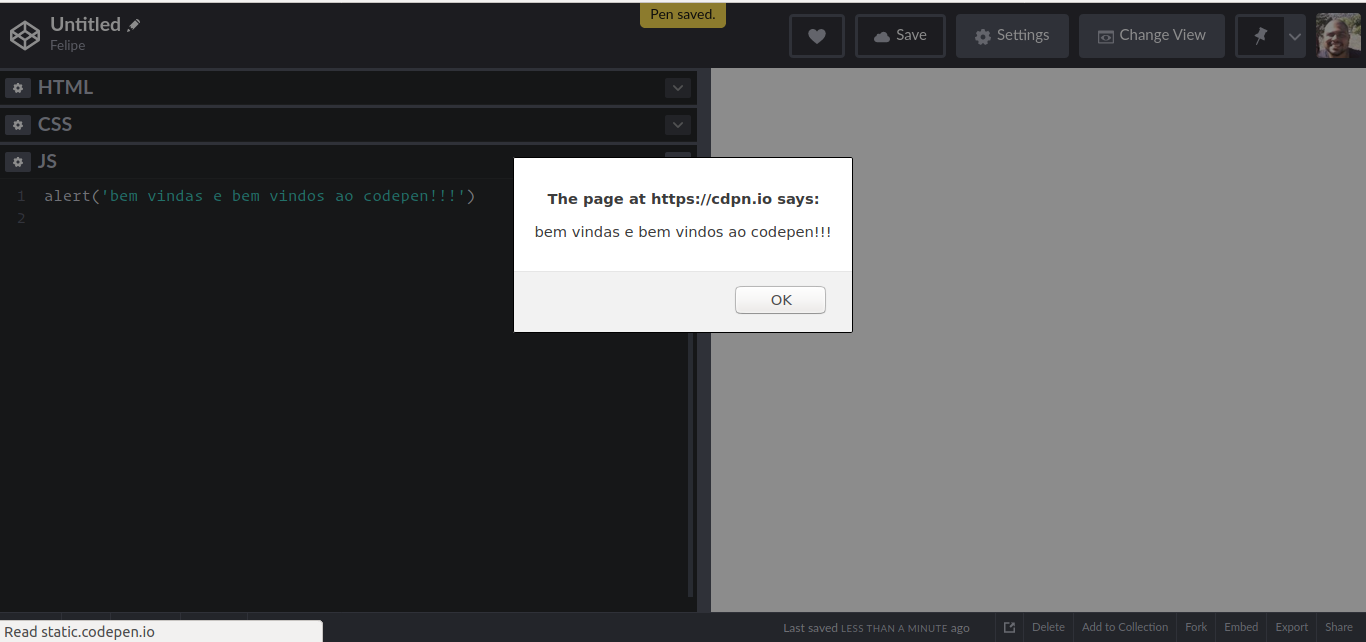This screenshot has width=1366, height=642.
Task: Click the CodePen logo
Action: coord(24,34)
